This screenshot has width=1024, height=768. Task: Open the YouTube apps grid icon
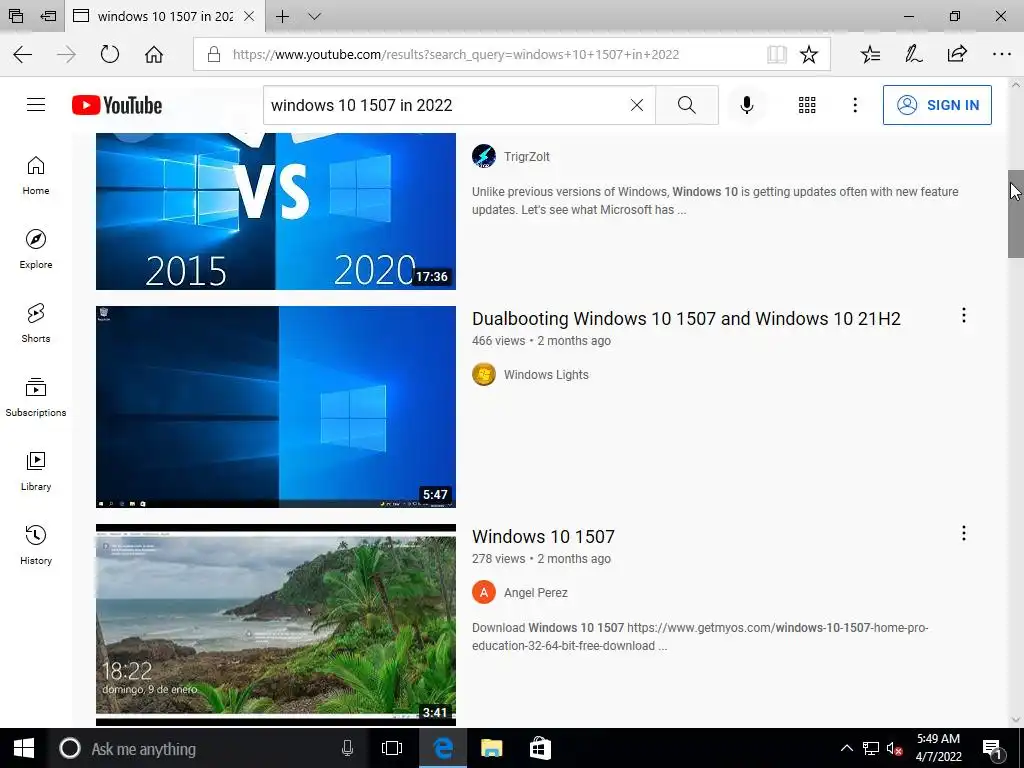pyautogui.click(x=807, y=104)
